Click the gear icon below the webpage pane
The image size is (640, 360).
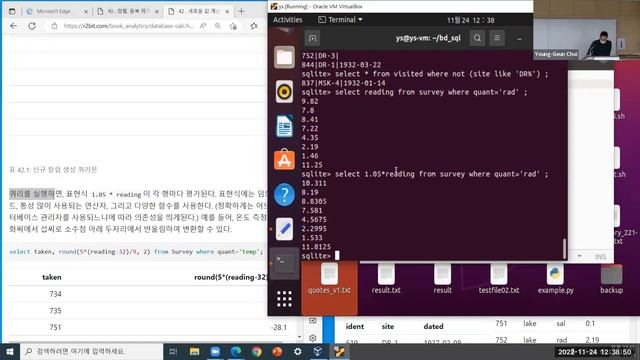(313, 338)
